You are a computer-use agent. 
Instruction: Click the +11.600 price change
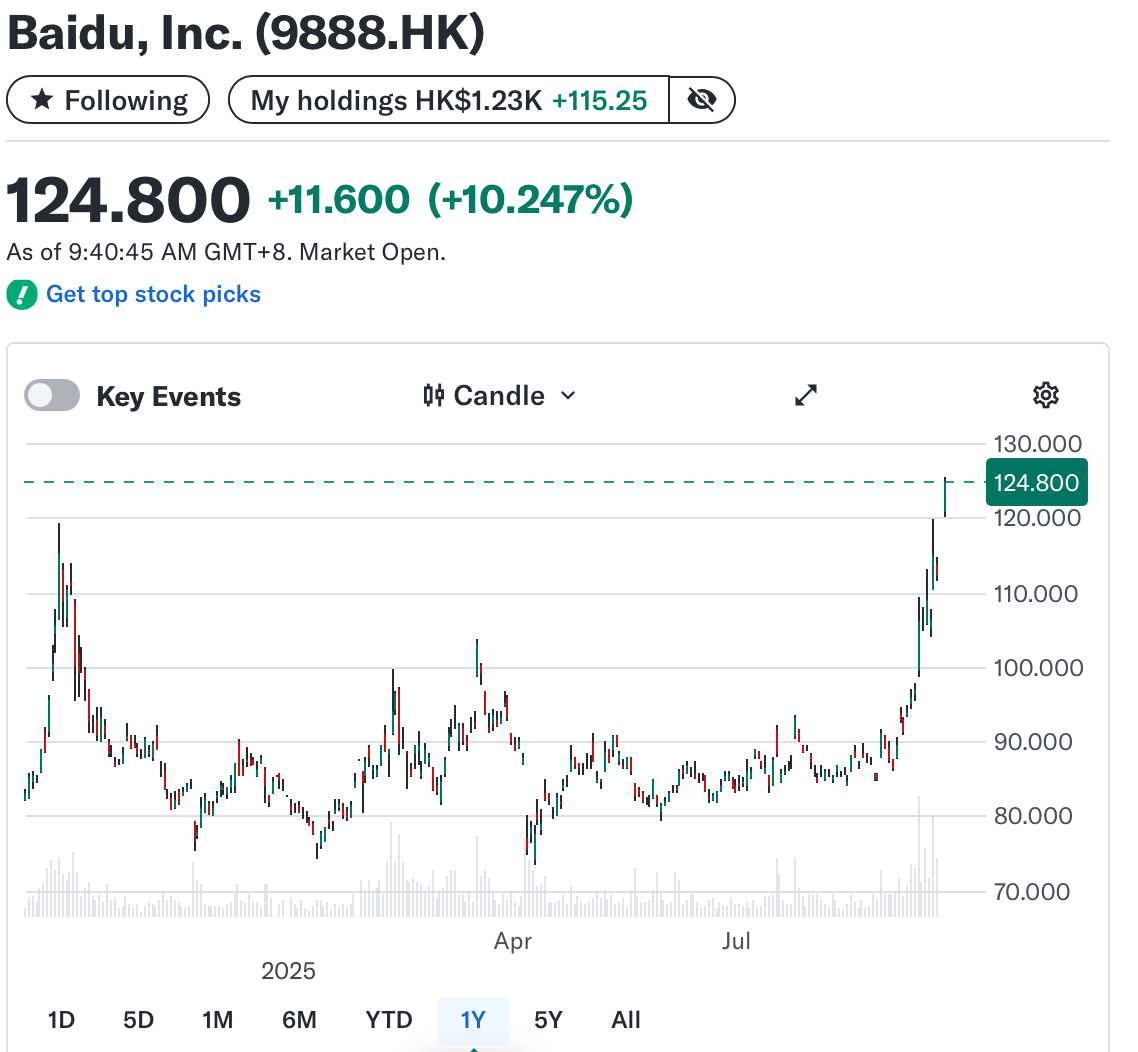339,200
